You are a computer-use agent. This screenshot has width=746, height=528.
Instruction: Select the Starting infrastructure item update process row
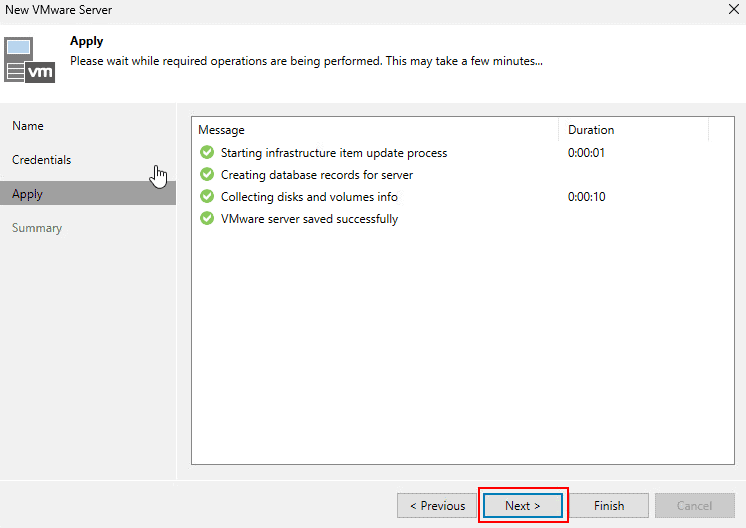[334, 153]
